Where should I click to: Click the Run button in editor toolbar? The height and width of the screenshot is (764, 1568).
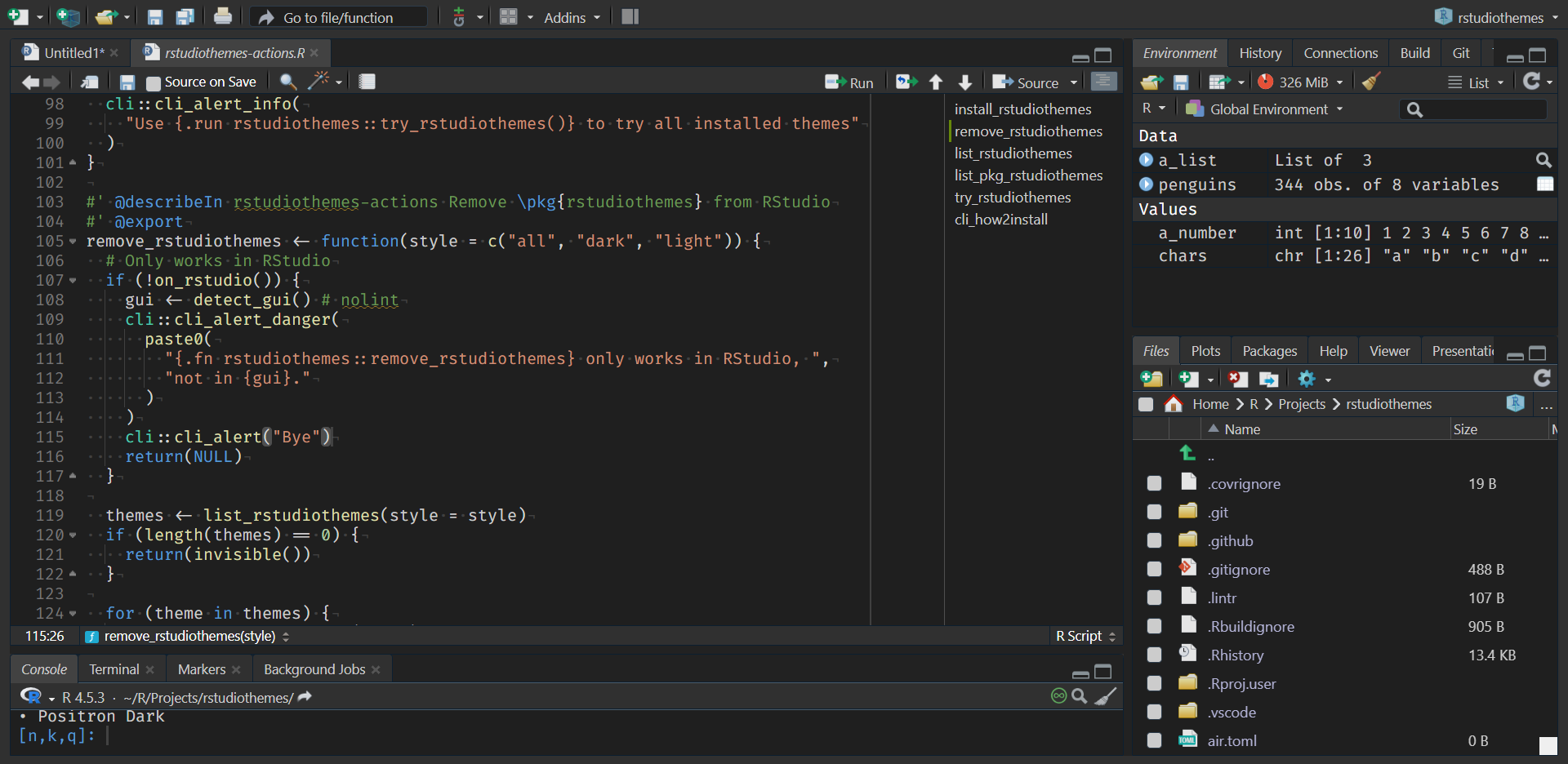849,82
